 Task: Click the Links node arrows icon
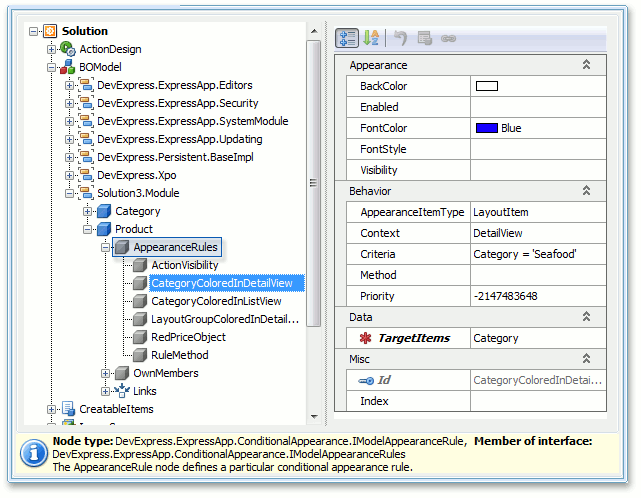[x=122, y=391]
